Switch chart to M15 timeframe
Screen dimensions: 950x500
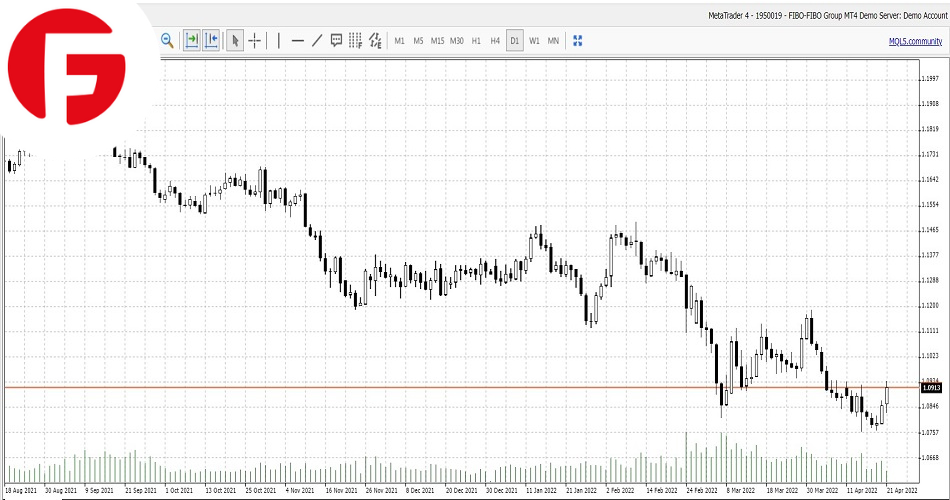coord(437,41)
